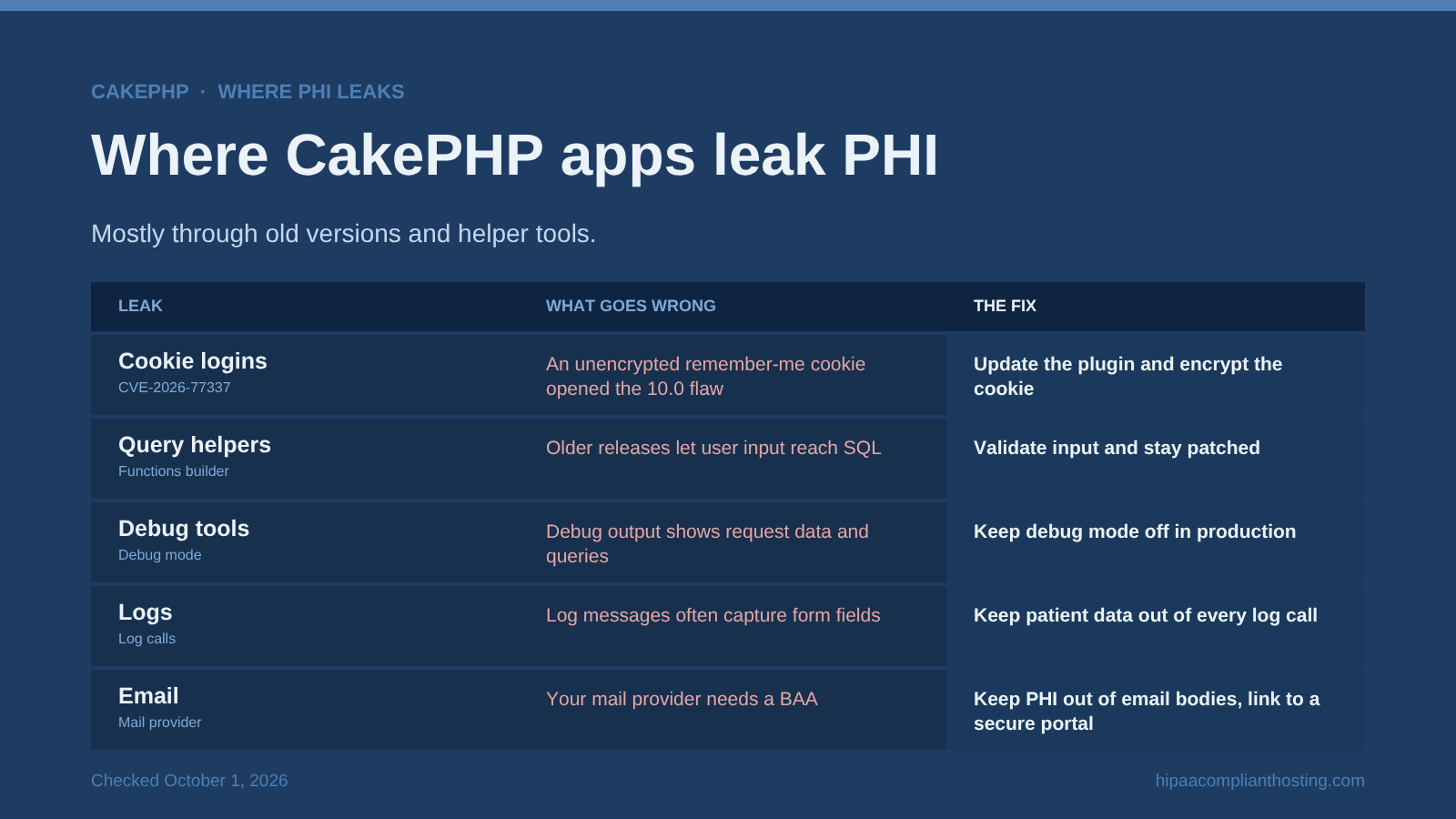
Task: Select the Logs row title
Action: coord(146,612)
